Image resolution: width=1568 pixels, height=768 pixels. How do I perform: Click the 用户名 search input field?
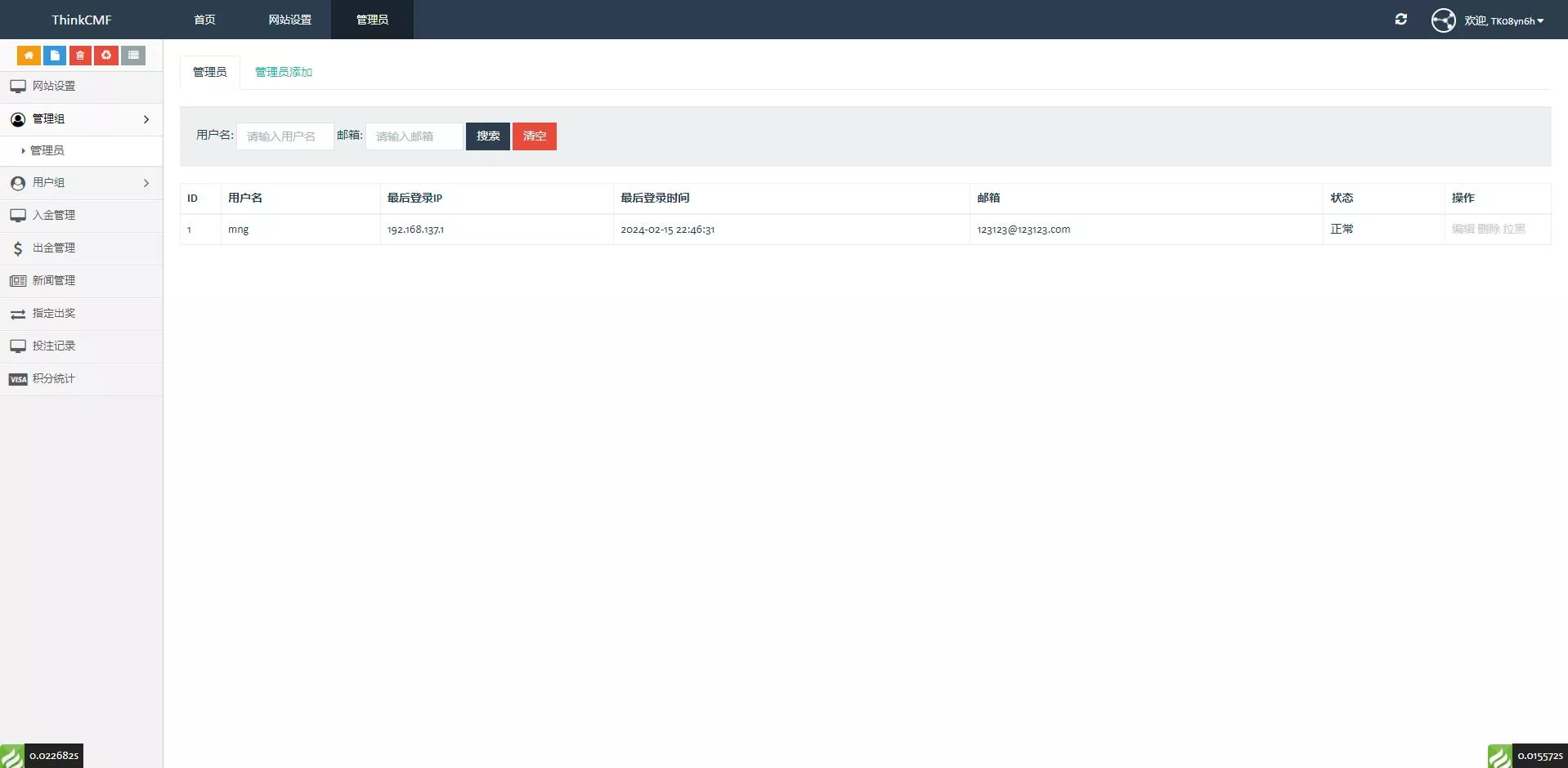click(x=284, y=136)
